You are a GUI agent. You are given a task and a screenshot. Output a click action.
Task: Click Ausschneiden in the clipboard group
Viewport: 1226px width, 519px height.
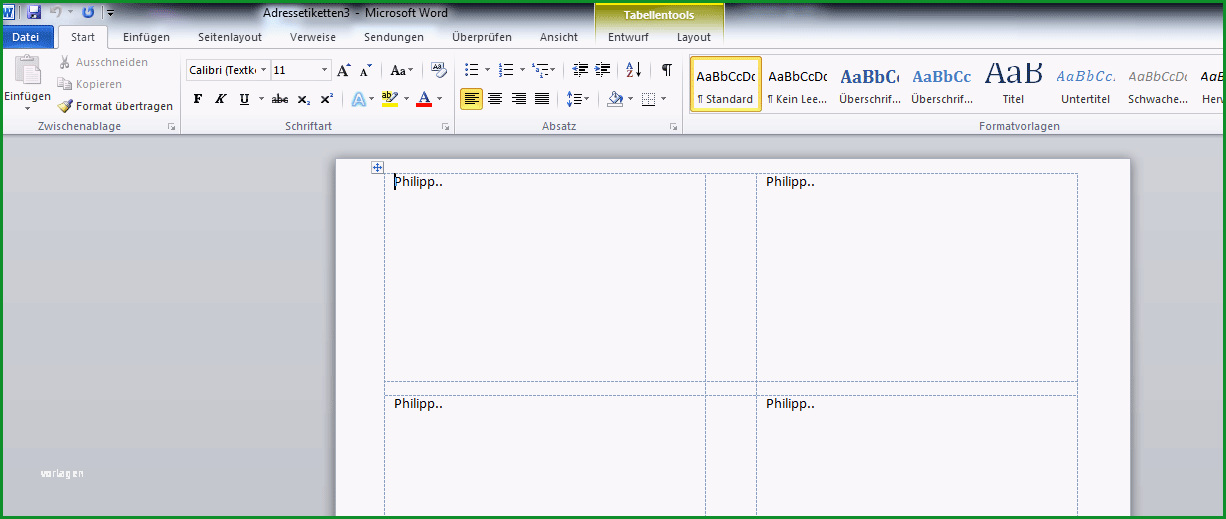coord(103,62)
